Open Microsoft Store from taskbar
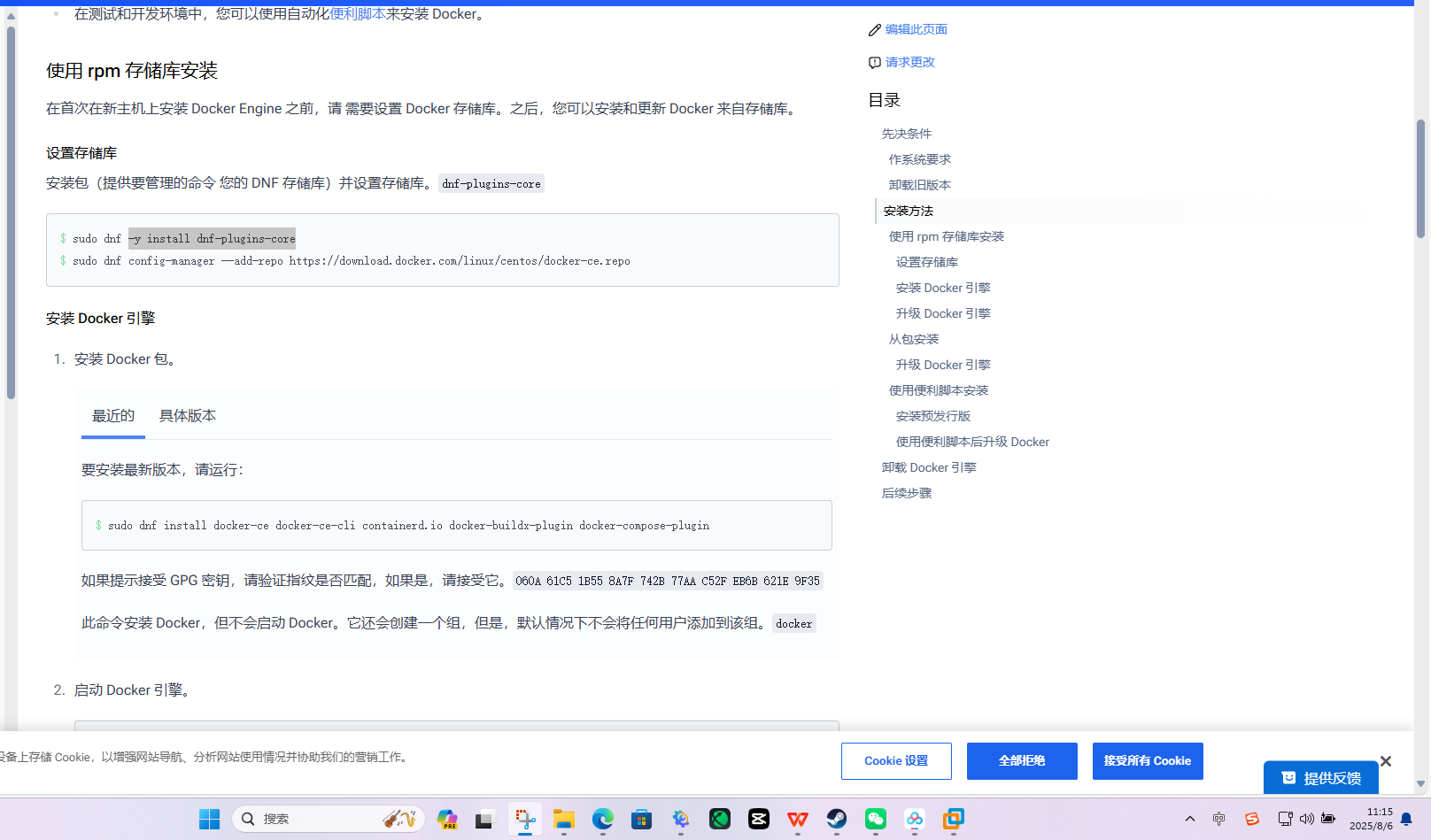The height and width of the screenshot is (840, 1431). click(642, 820)
